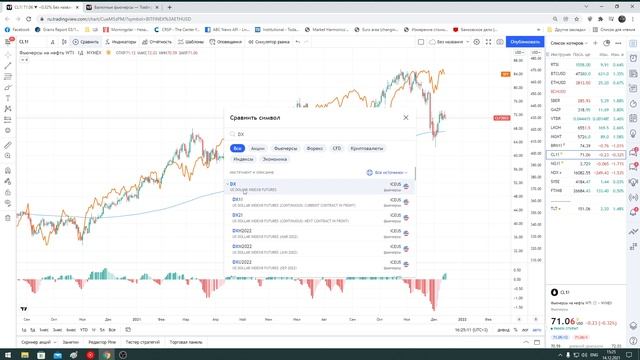Open the Скринер акций panel tab

38,342
